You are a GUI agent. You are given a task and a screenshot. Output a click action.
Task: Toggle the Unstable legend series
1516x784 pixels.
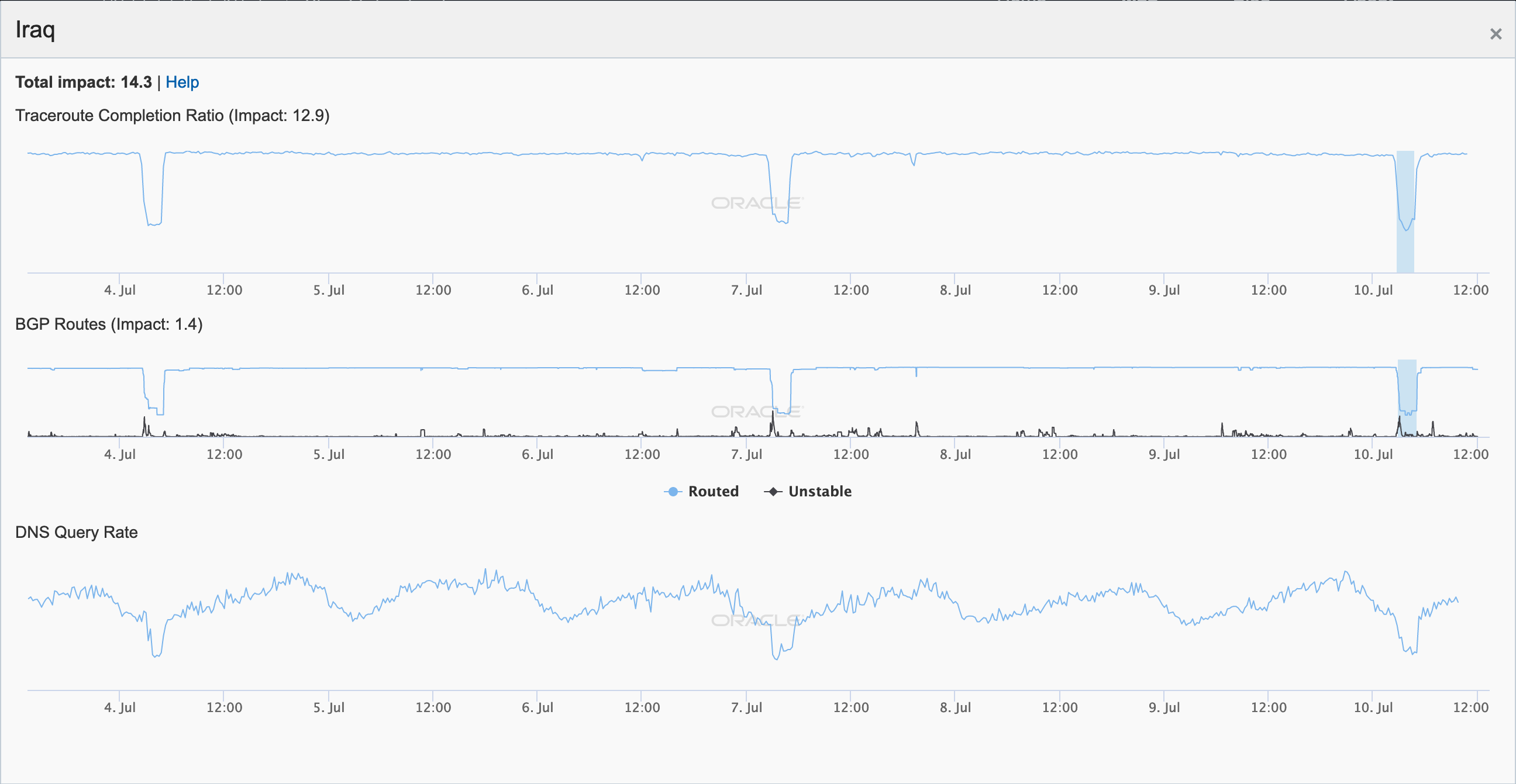tap(819, 491)
